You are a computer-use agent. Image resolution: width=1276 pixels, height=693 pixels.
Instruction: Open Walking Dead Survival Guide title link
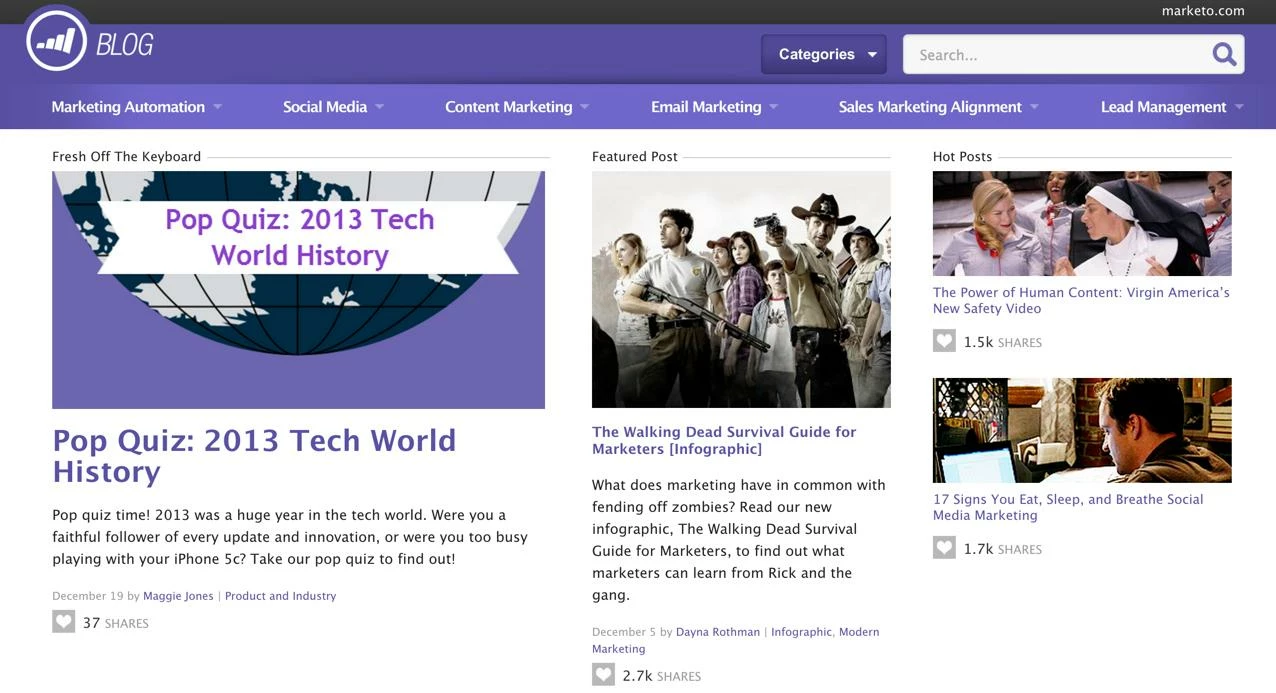(724, 440)
